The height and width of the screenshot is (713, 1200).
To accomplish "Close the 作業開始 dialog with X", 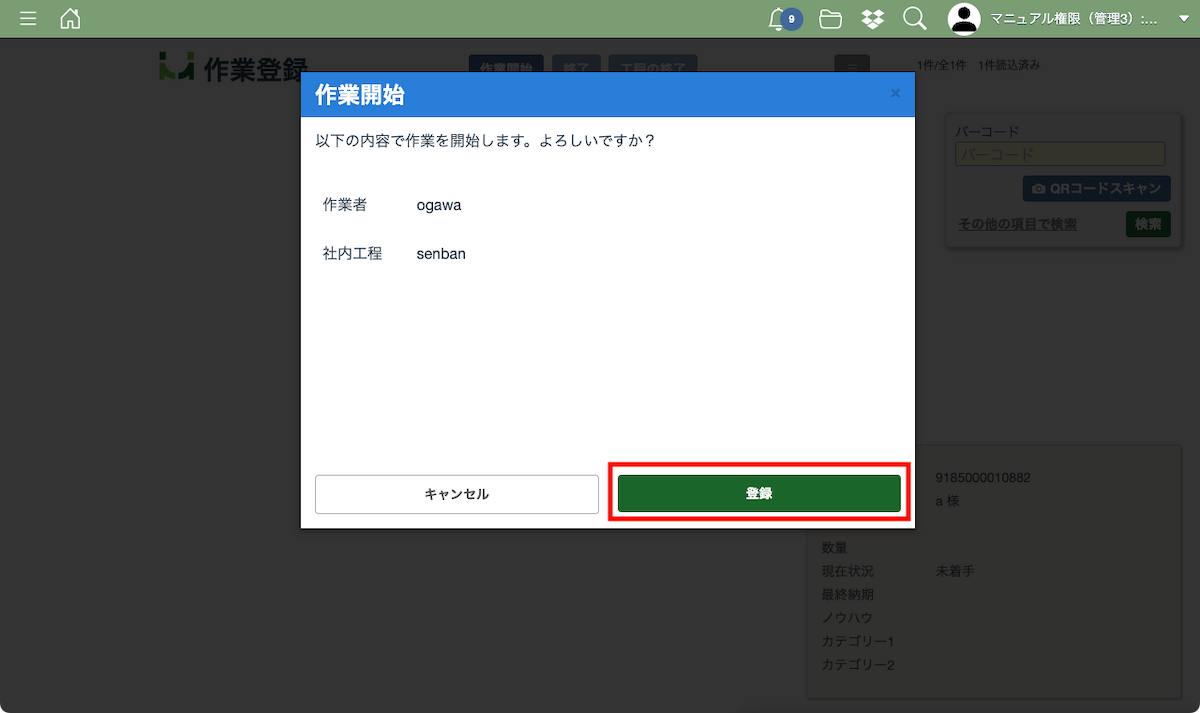I will (x=895, y=94).
